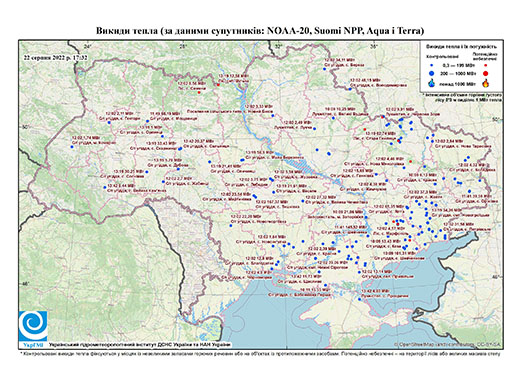Click the large blue circle in legend
The height and width of the screenshot is (368, 520).
point(432,73)
